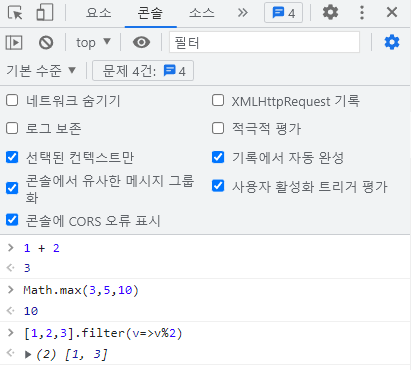
Task: Uncheck 콘솔에서 유사한 메시지 그룹화 checkbox
Action: (12, 188)
